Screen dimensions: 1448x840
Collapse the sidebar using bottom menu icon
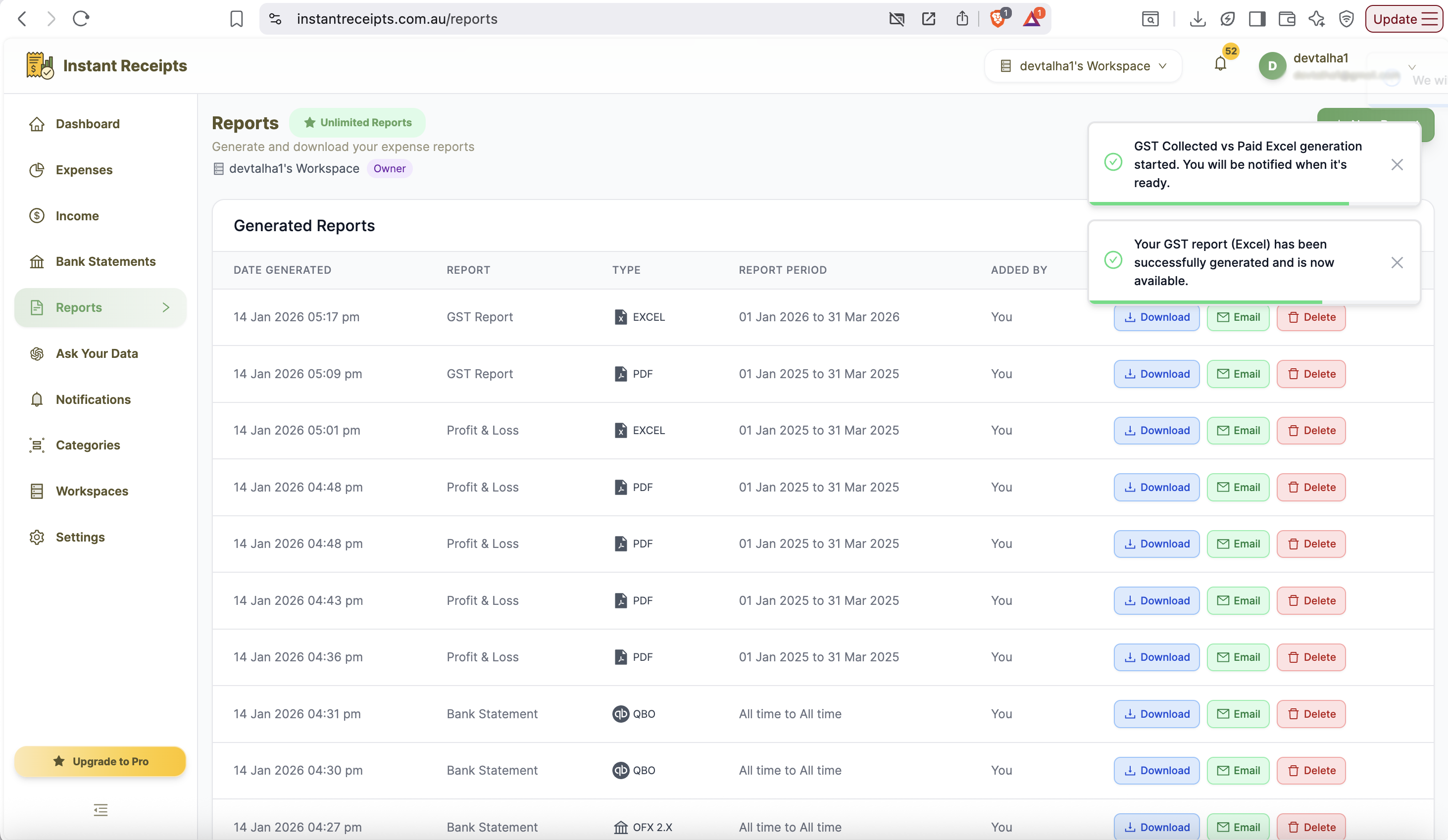(x=100, y=810)
